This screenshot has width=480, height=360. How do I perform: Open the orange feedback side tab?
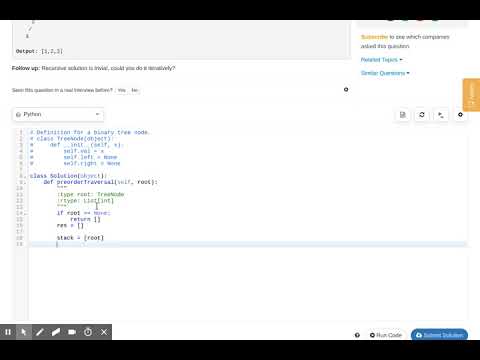pos(471,95)
